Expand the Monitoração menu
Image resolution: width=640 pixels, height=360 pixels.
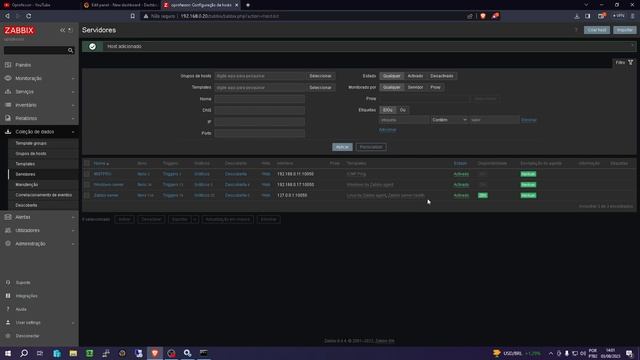(73, 78)
